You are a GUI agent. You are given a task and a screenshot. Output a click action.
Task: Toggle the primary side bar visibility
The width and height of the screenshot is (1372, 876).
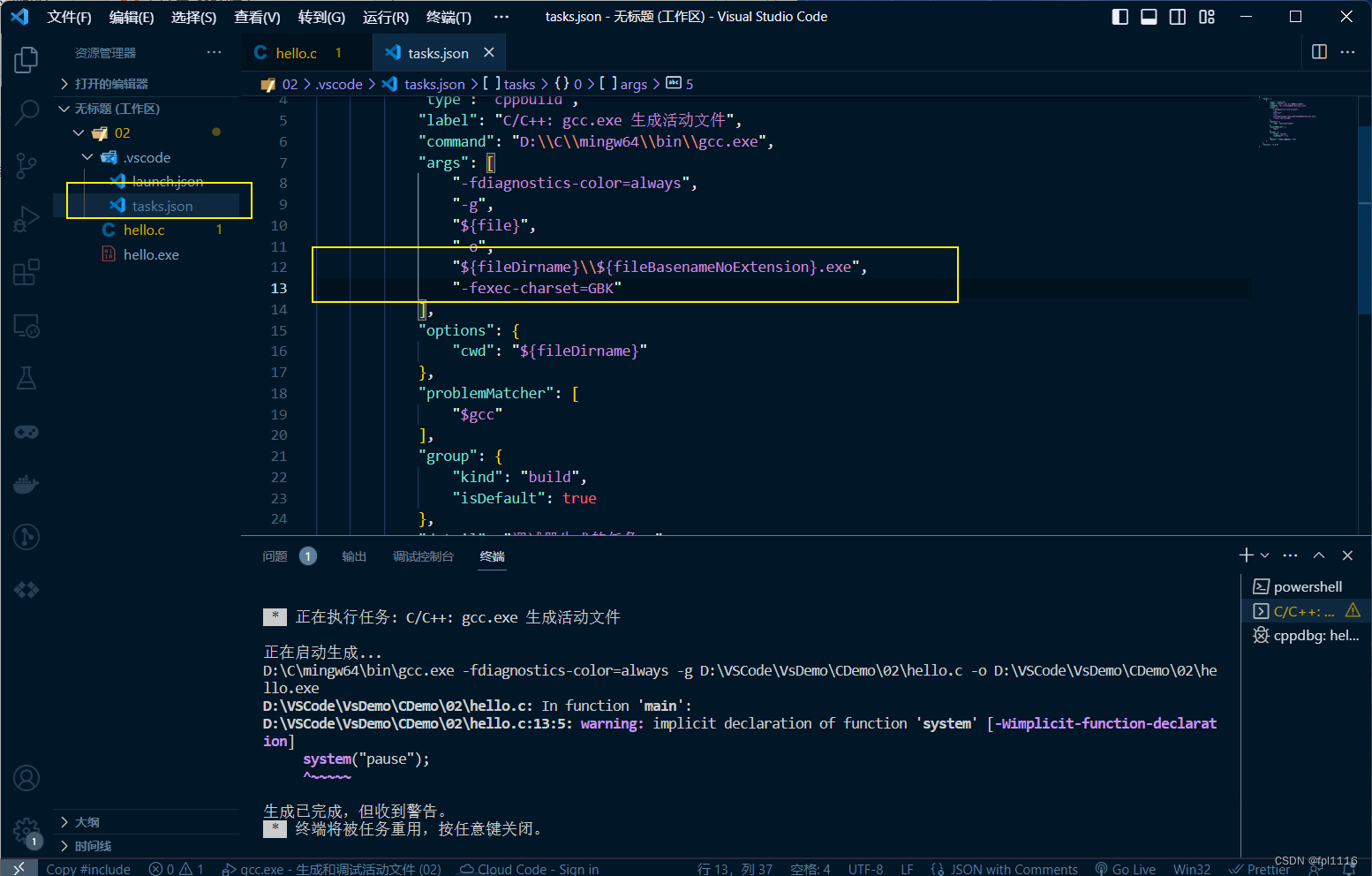pyautogui.click(x=1119, y=16)
